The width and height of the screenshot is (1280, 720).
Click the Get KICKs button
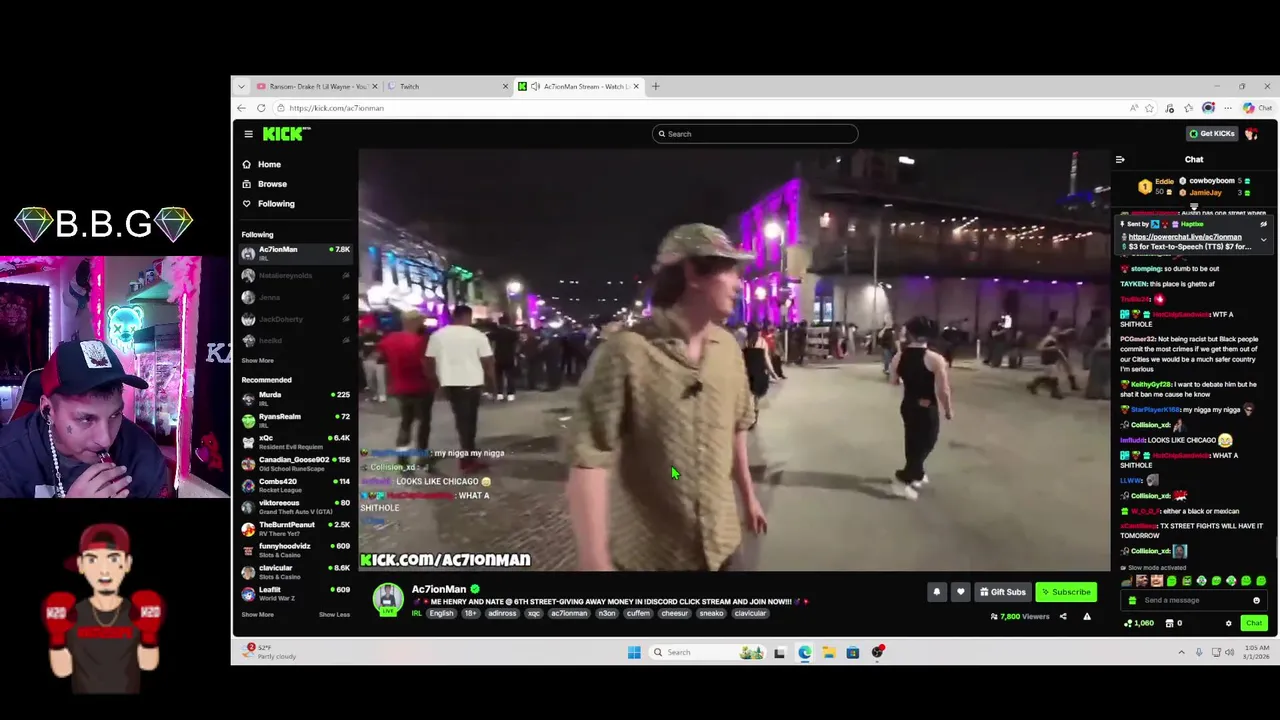pos(1211,134)
